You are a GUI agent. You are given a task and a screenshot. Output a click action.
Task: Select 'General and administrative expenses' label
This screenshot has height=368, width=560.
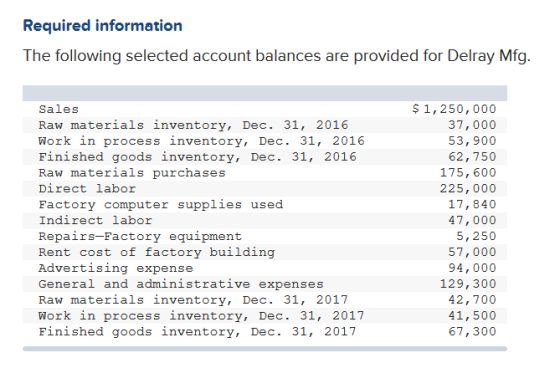click(181, 284)
